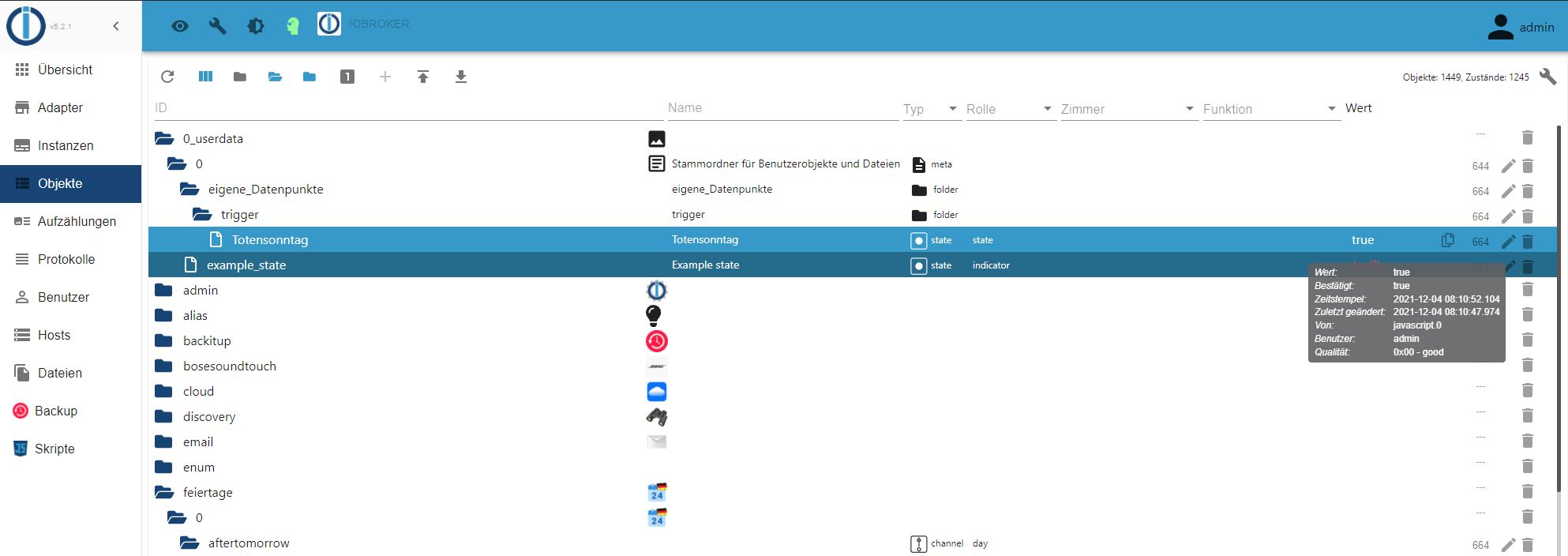Toggle the eye visibility icon in header

pyautogui.click(x=180, y=26)
